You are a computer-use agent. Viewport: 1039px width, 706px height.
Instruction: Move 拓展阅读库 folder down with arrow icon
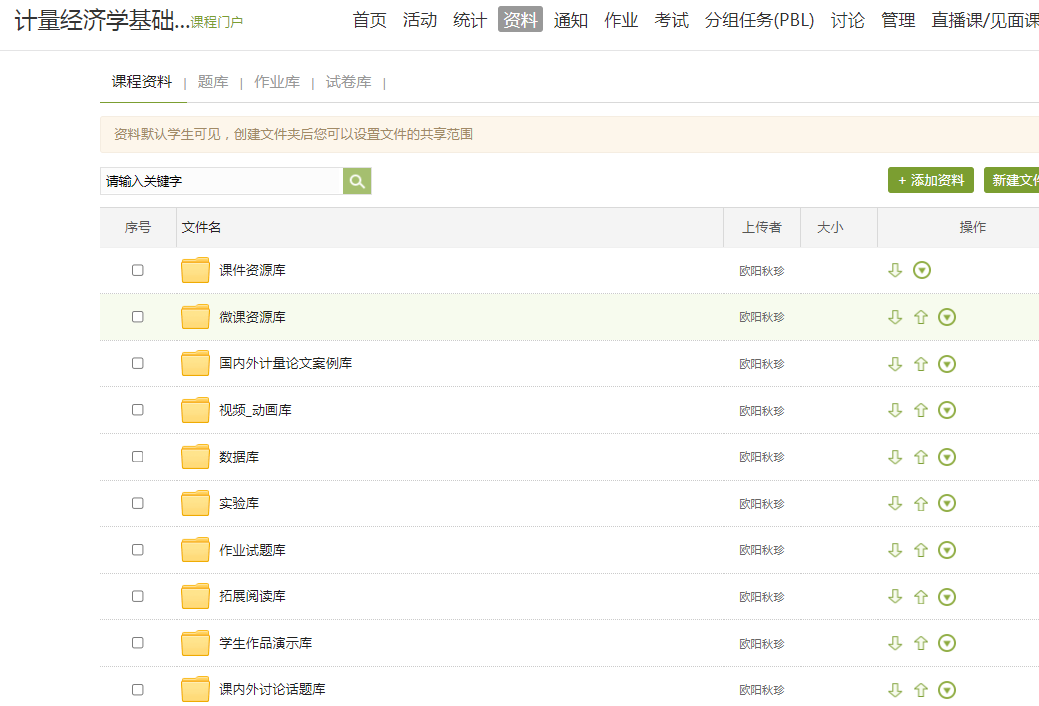click(x=895, y=597)
